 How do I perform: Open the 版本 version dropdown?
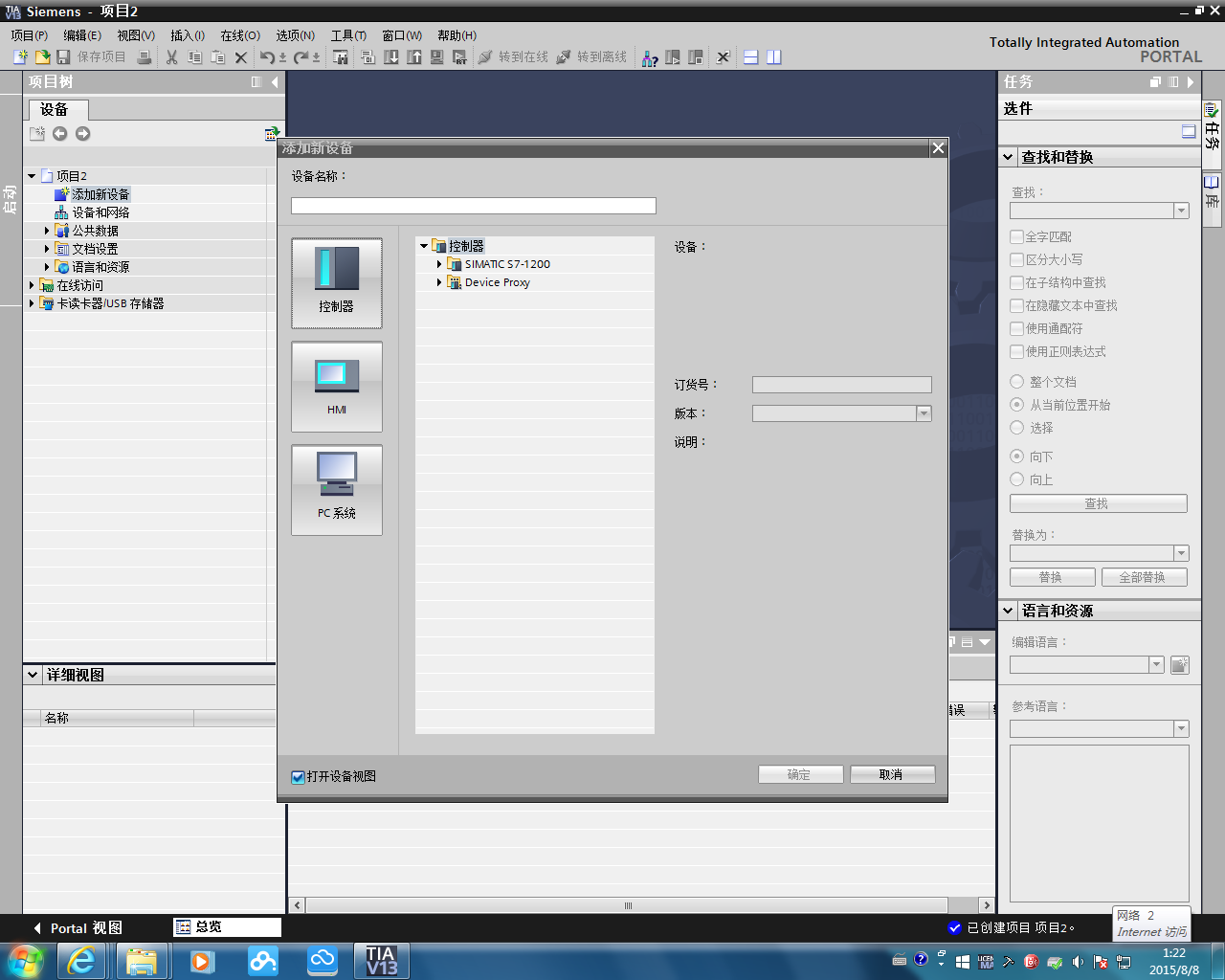(924, 413)
